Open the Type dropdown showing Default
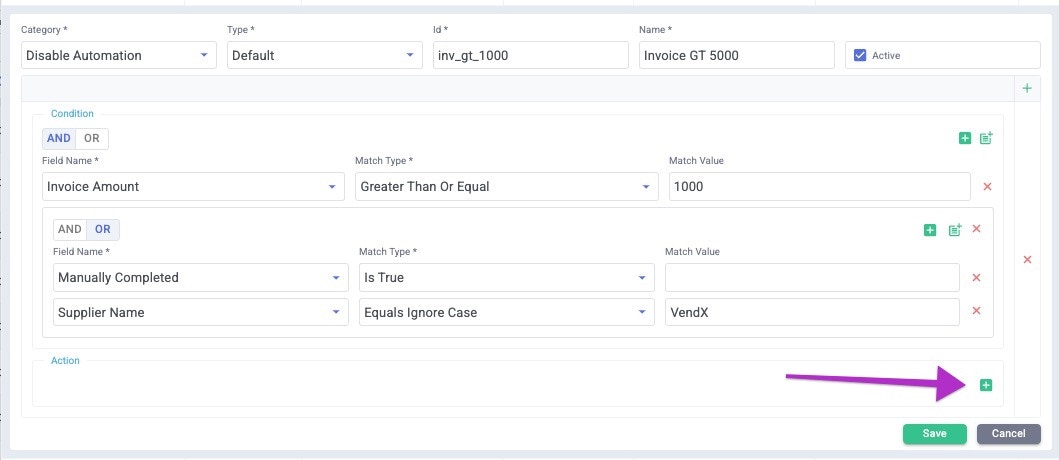 325,55
